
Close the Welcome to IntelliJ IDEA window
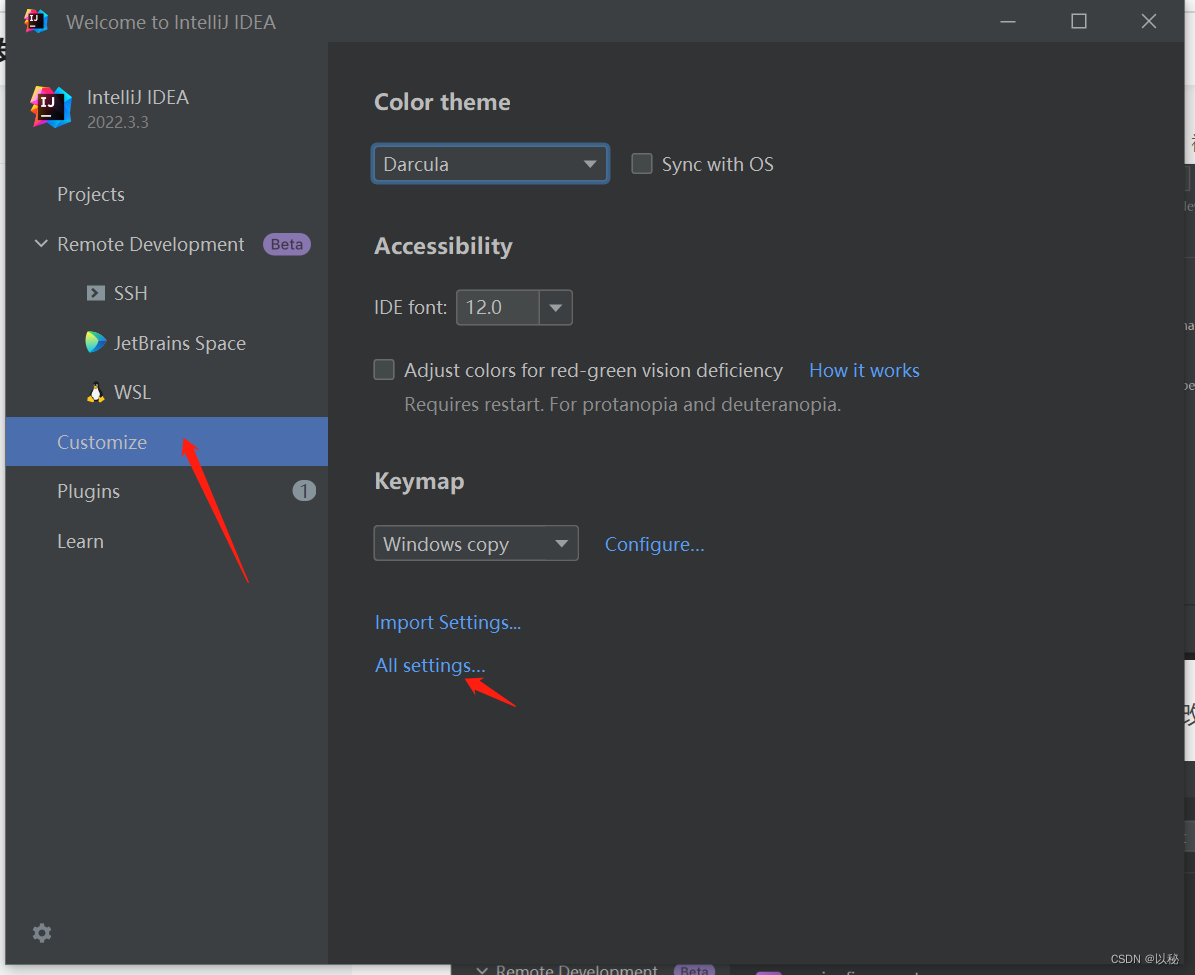coord(1149,21)
